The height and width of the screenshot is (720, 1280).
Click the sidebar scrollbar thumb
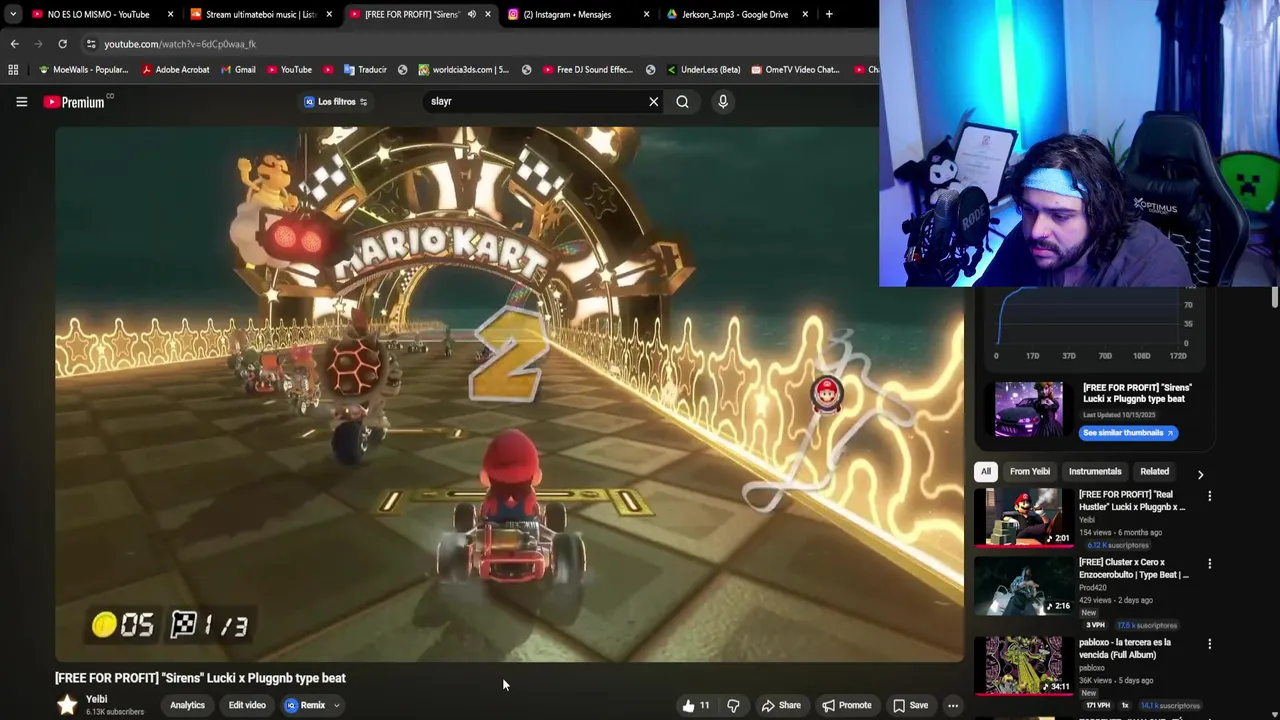point(1274,297)
